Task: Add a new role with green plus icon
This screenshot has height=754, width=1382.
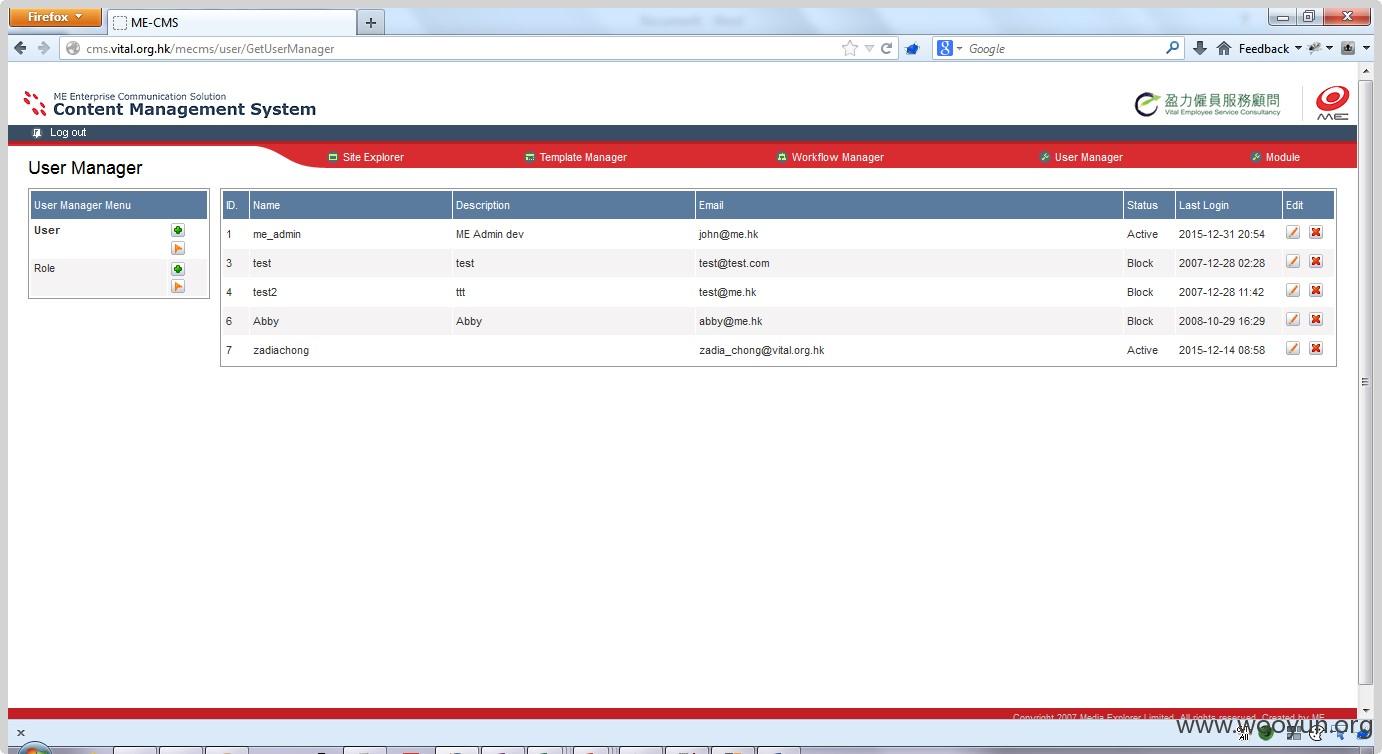Action: [178, 269]
